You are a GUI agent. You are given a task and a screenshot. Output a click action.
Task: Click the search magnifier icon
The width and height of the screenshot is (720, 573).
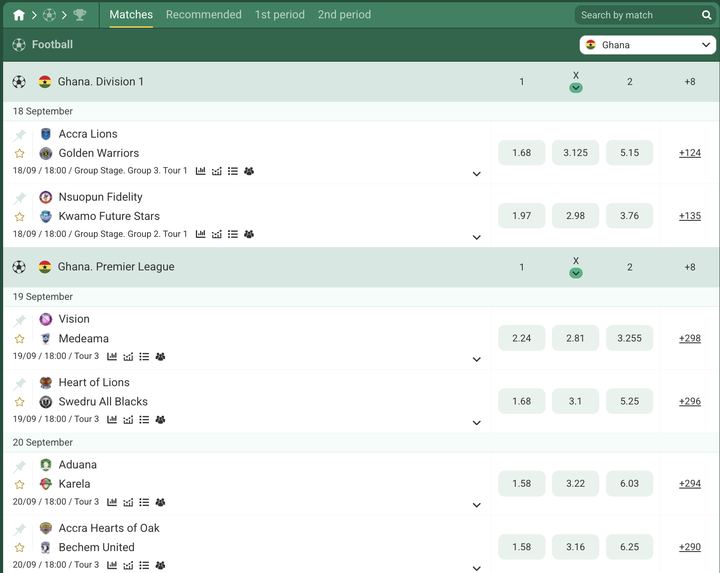pyautogui.click(x=706, y=15)
